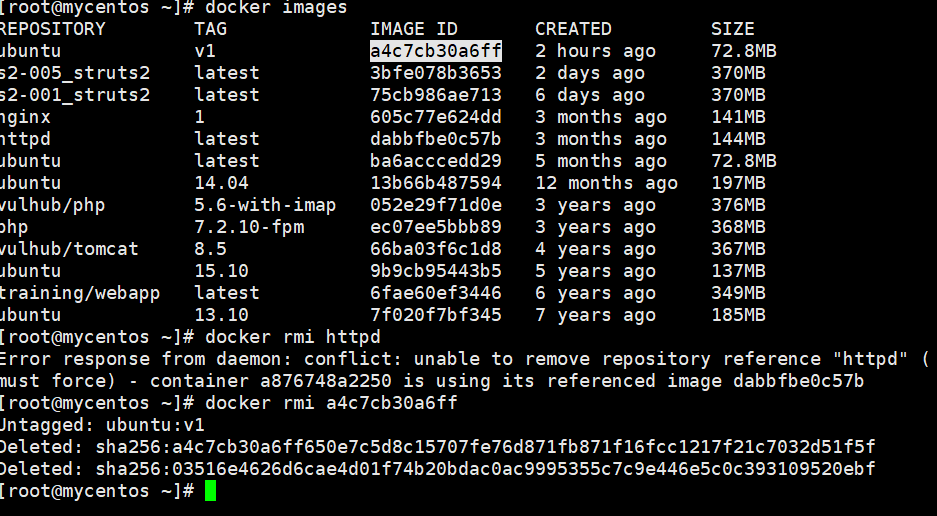Click the CREATED column header

[x=573, y=29]
